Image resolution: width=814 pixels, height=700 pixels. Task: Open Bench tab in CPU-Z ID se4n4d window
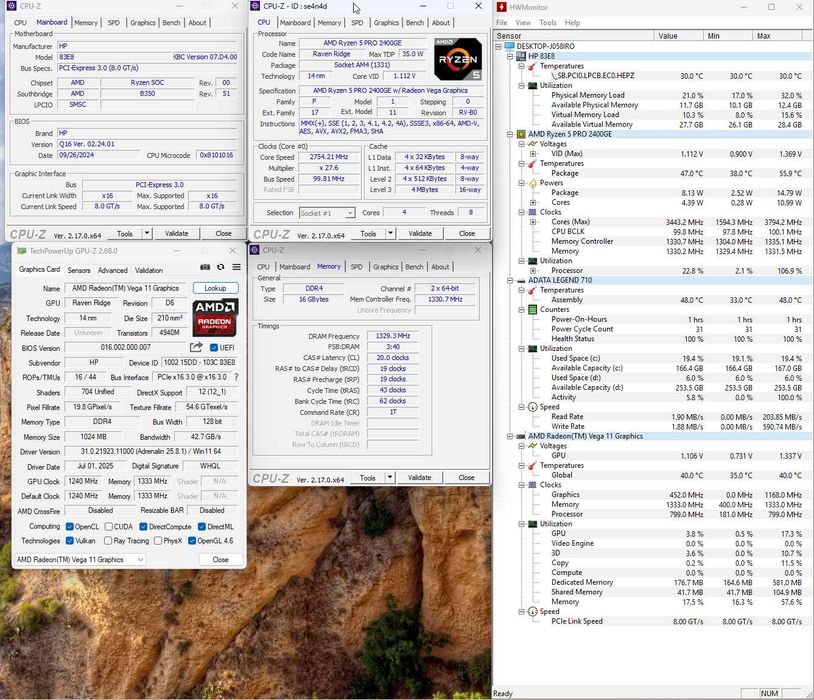415,23
